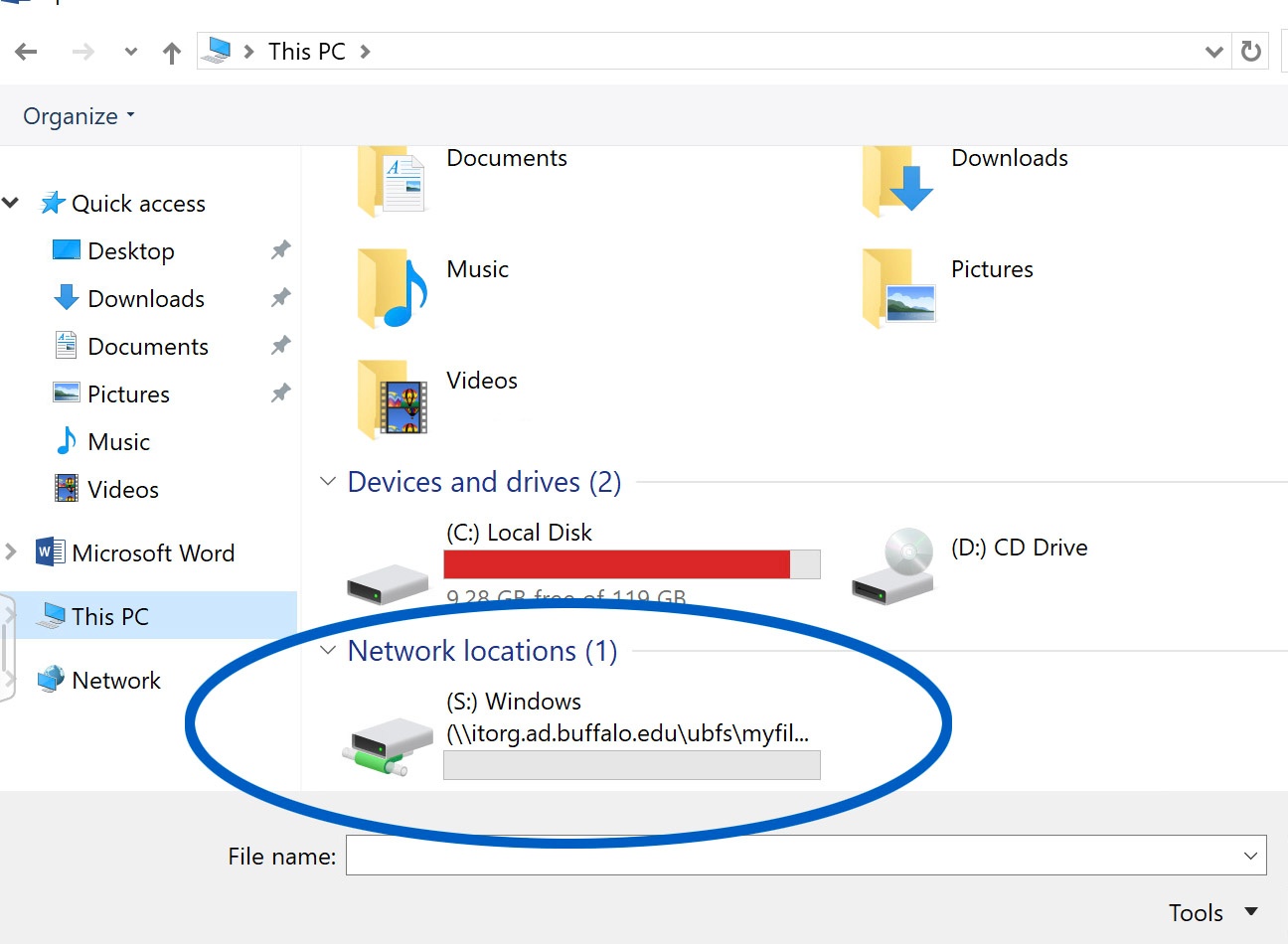Expand the address bar history dropdown

pyautogui.click(x=1213, y=52)
